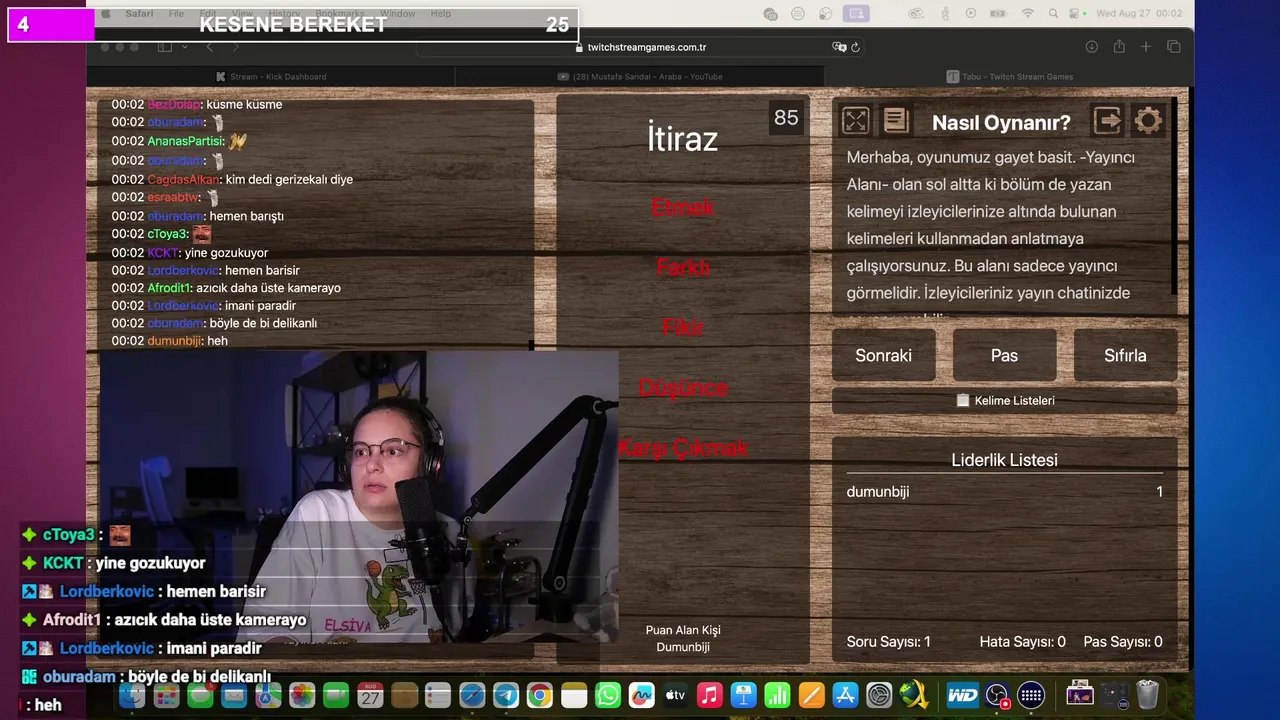Screen dimensions: 1280x720
Task: Show Safari tab overview icon
Action: coord(1174,47)
